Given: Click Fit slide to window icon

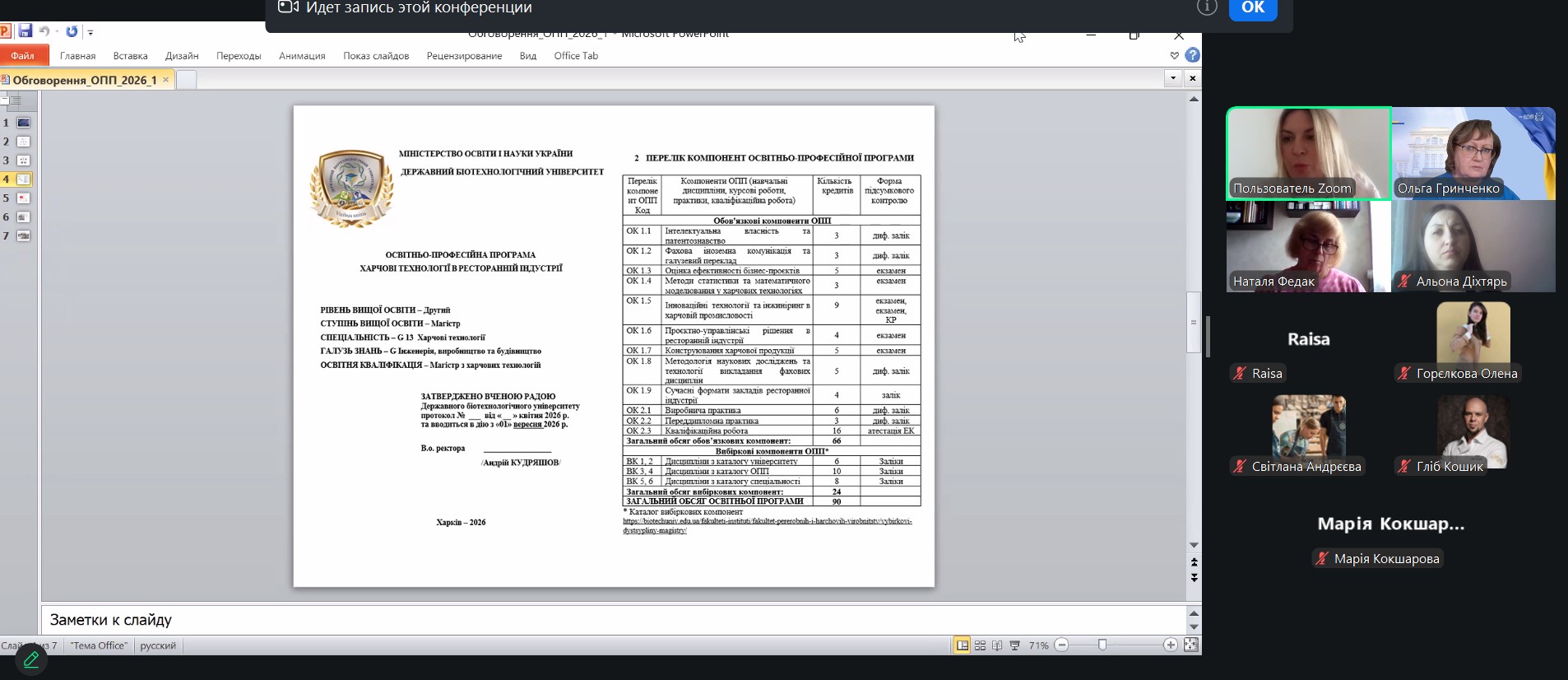Looking at the screenshot, I should [1190, 645].
